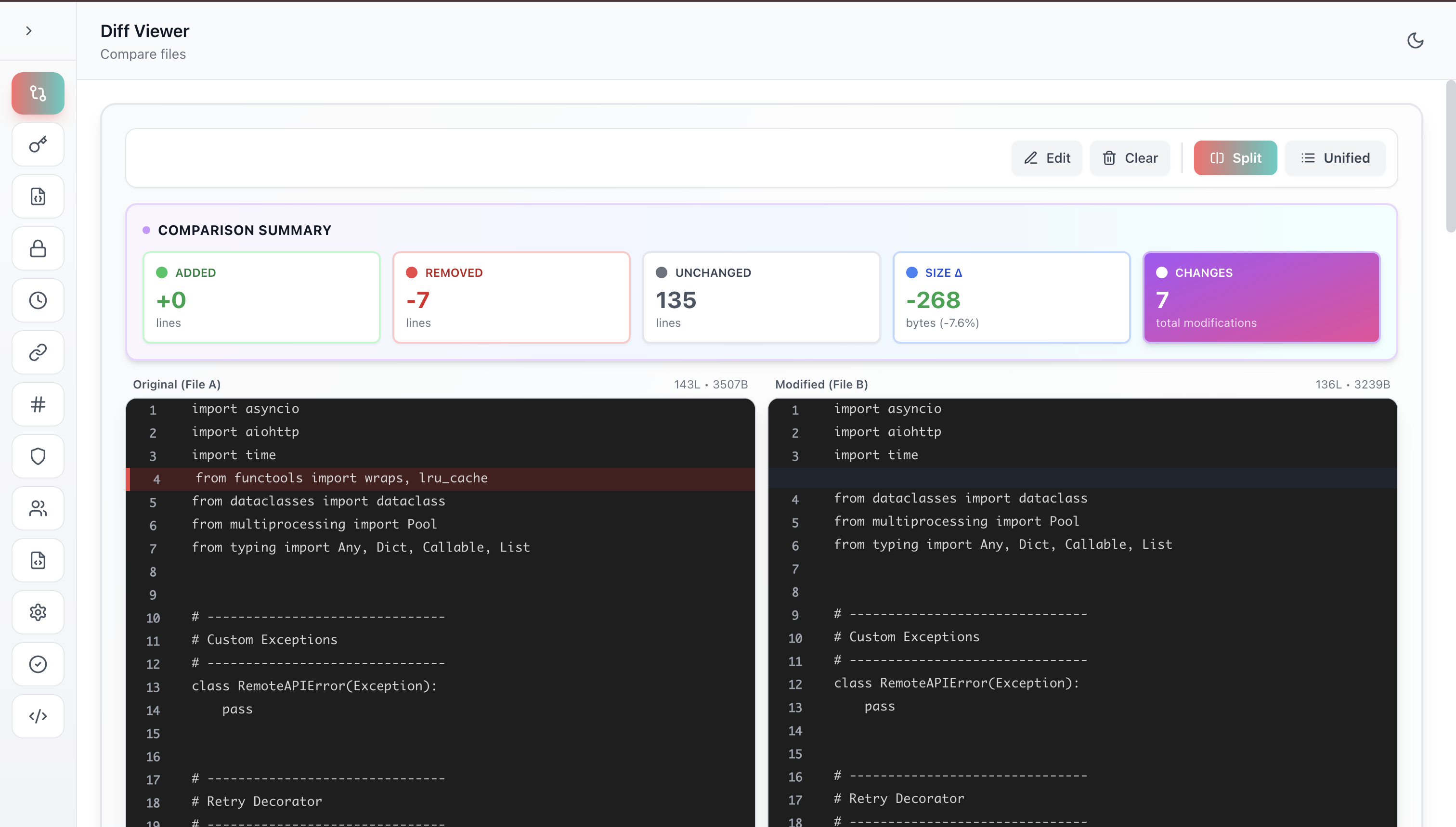Image resolution: width=1456 pixels, height=827 pixels.
Task: Select the Modified (File B) pane header
Action: (821, 385)
